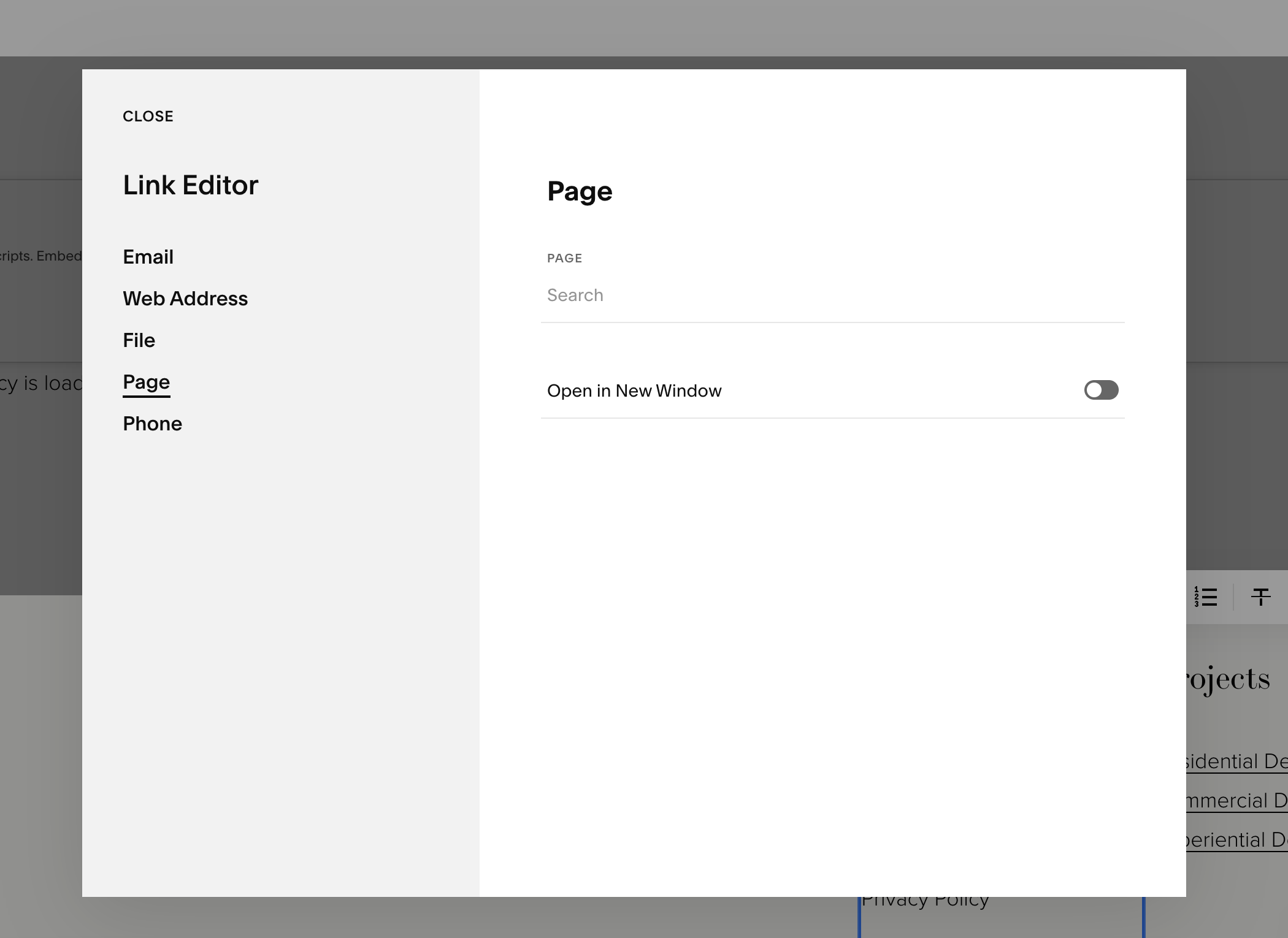
Task: Select the Email link type
Action: (x=148, y=257)
